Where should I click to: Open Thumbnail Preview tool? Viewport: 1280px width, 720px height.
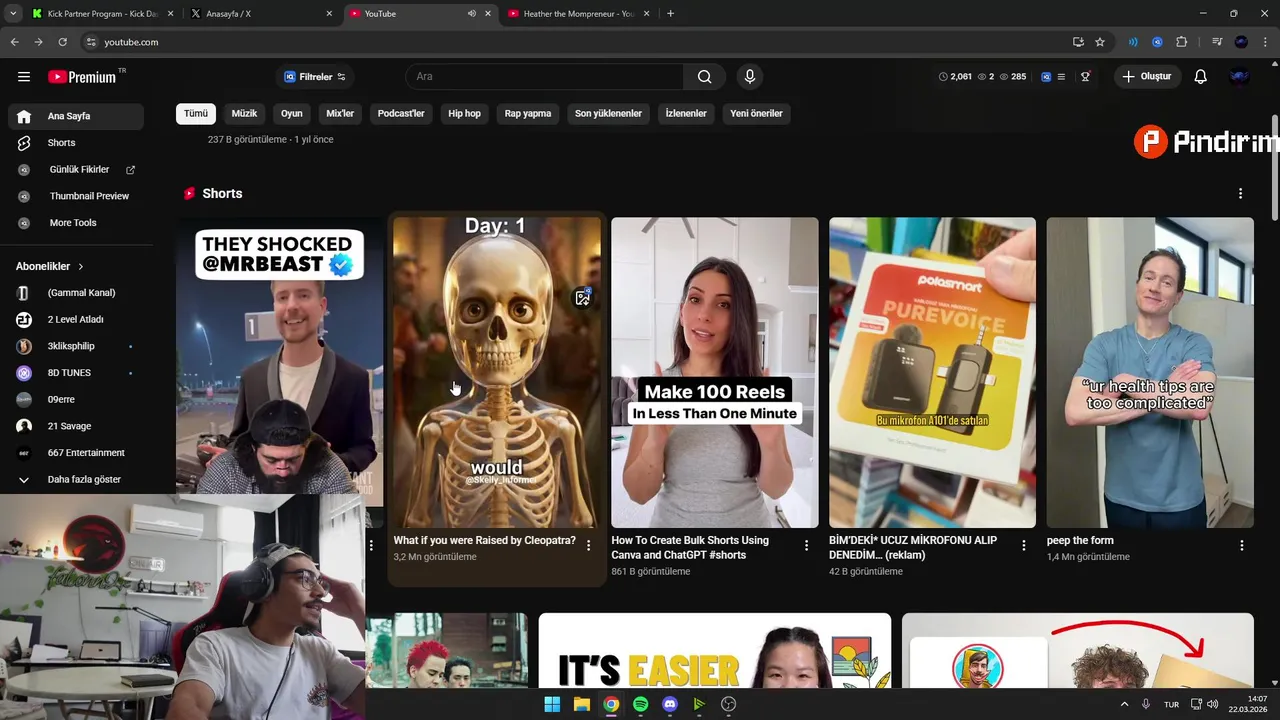tap(76, 196)
